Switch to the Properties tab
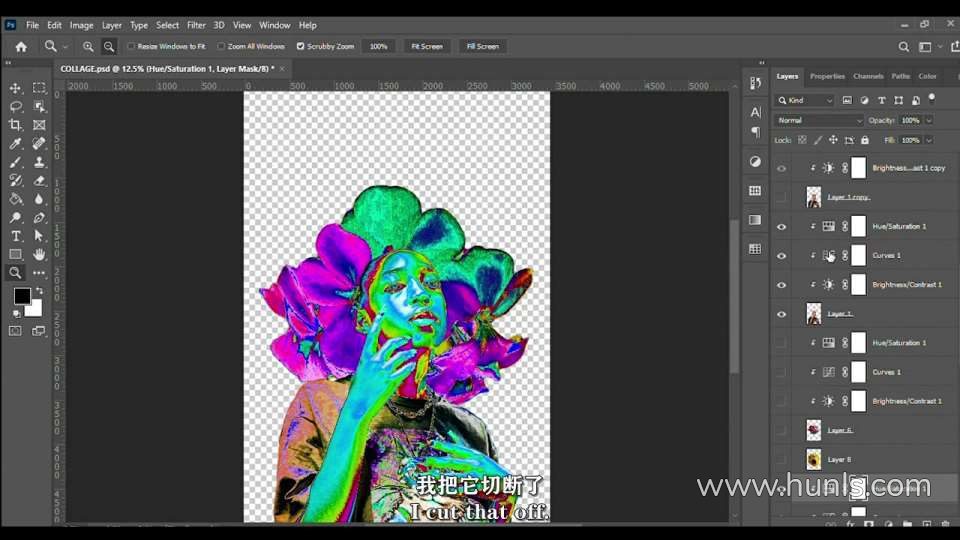The height and width of the screenshot is (540, 960). [827, 77]
